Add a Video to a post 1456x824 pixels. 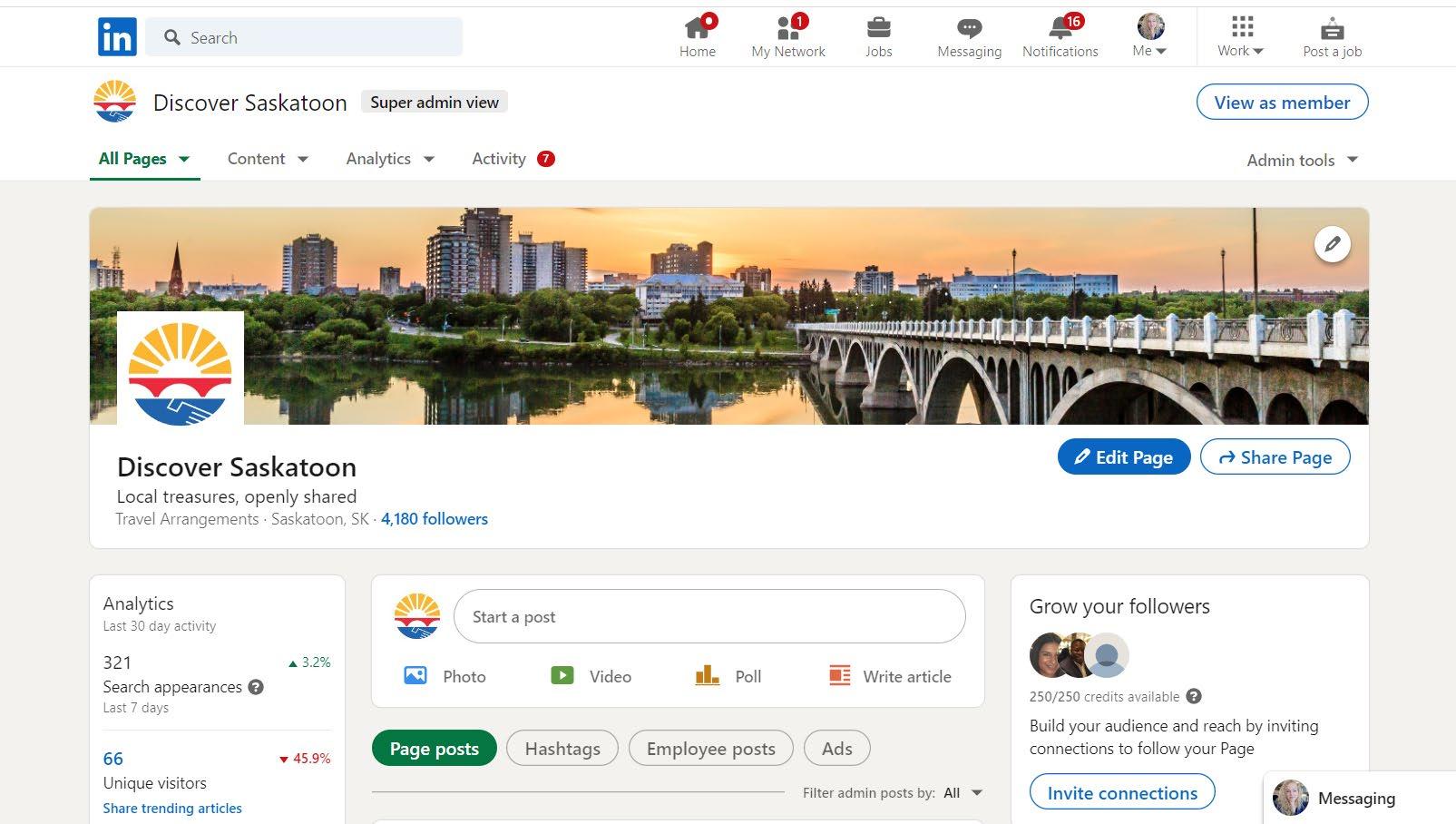click(x=591, y=676)
